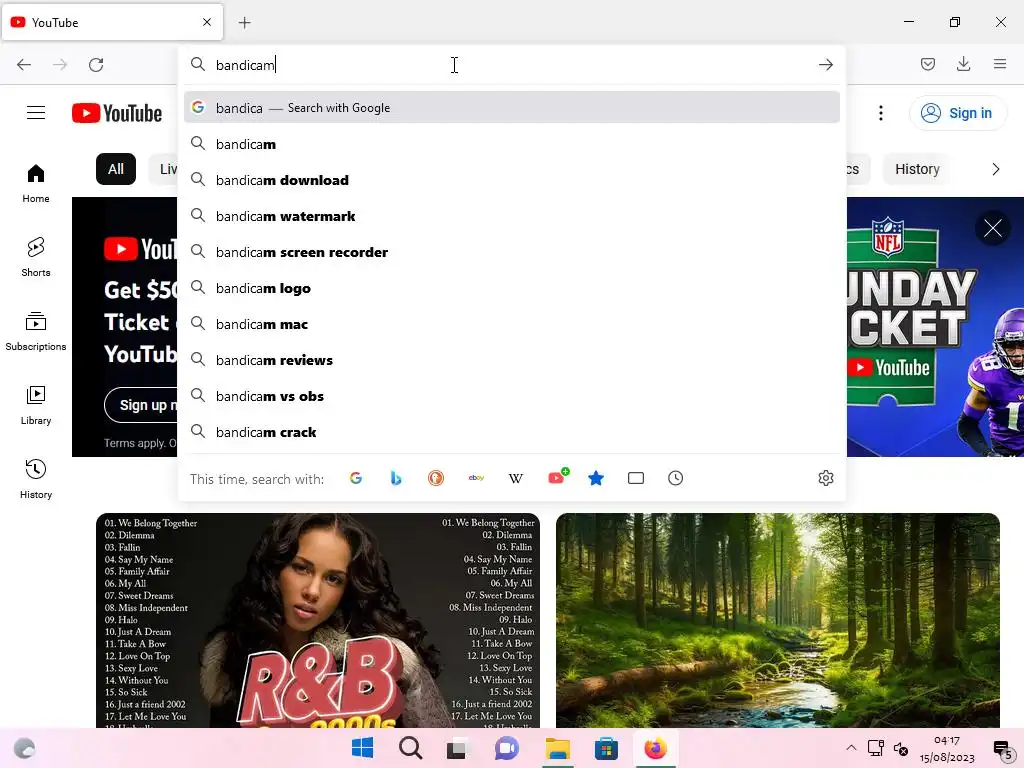1024x768 pixels.
Task: Click the Sign up button in banner
Action: coord(142,405)
